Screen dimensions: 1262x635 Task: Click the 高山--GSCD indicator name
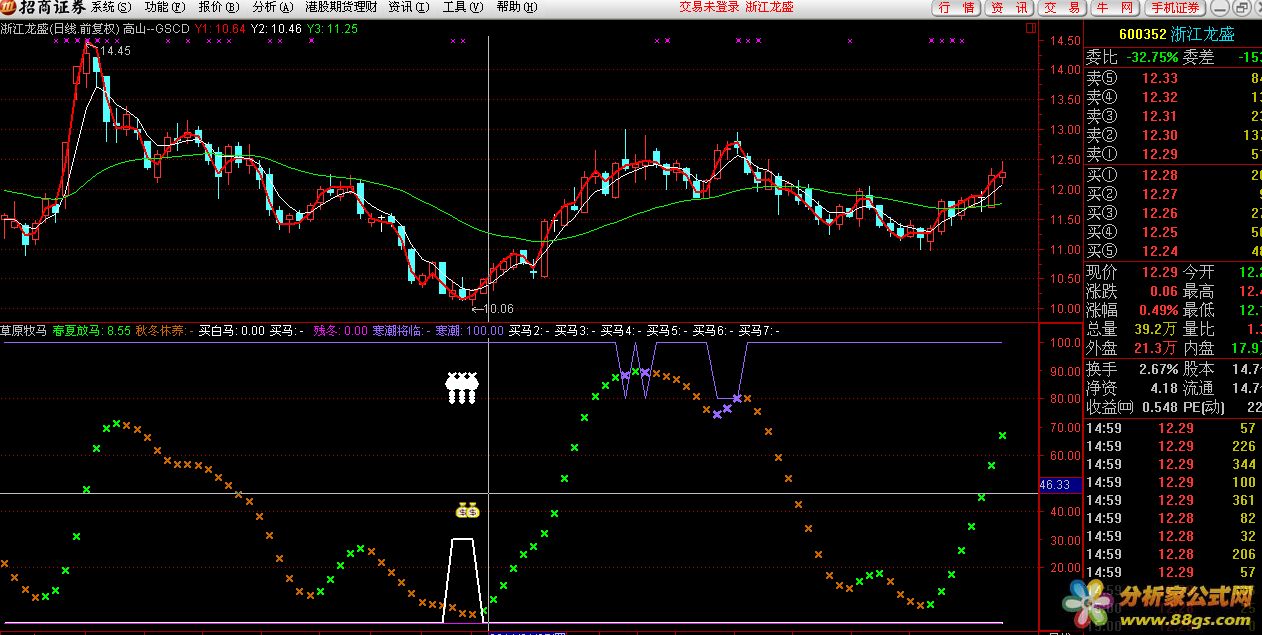point(156,29)
